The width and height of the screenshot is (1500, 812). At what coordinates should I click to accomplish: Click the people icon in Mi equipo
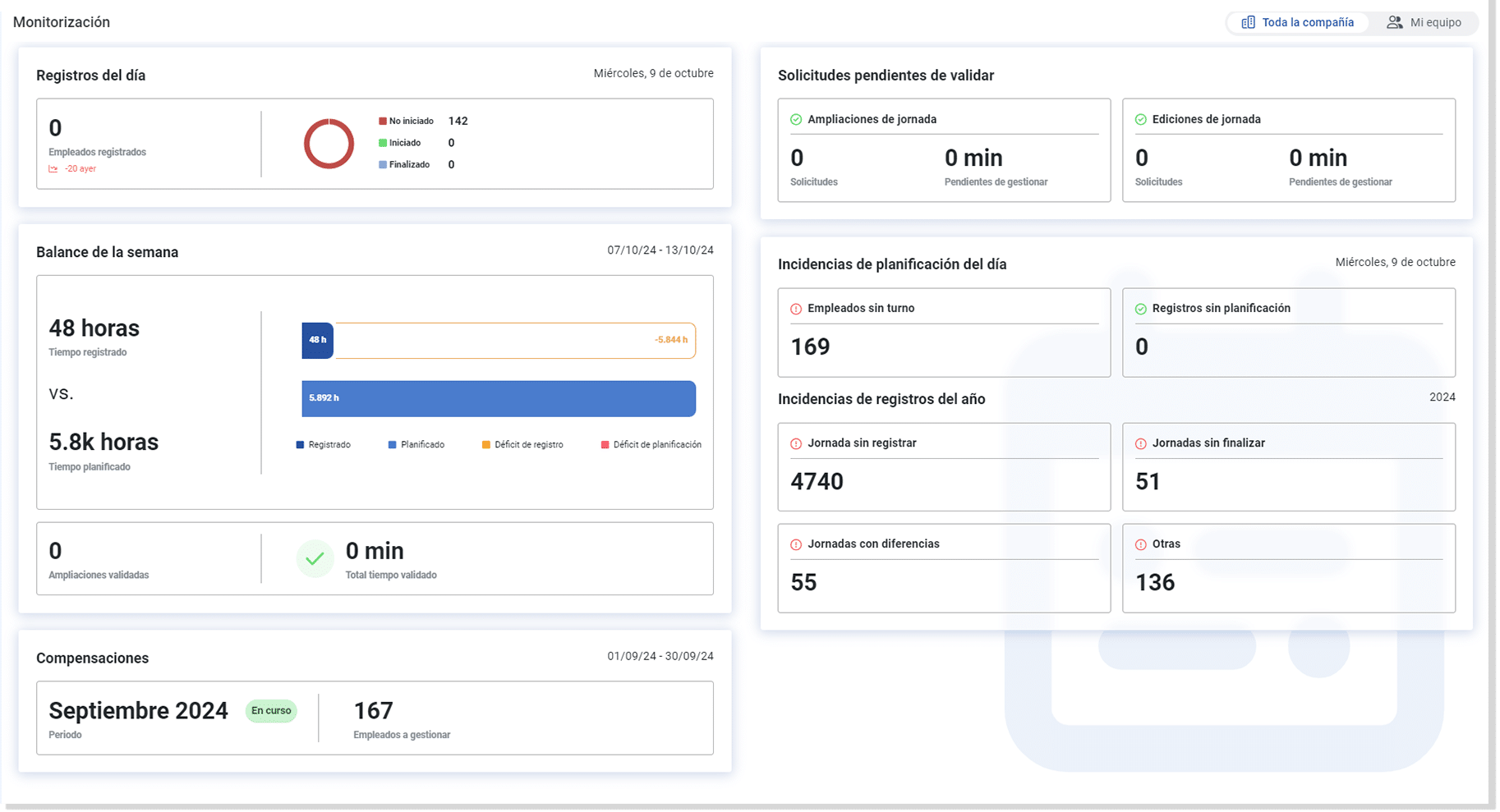point(1394,23)
